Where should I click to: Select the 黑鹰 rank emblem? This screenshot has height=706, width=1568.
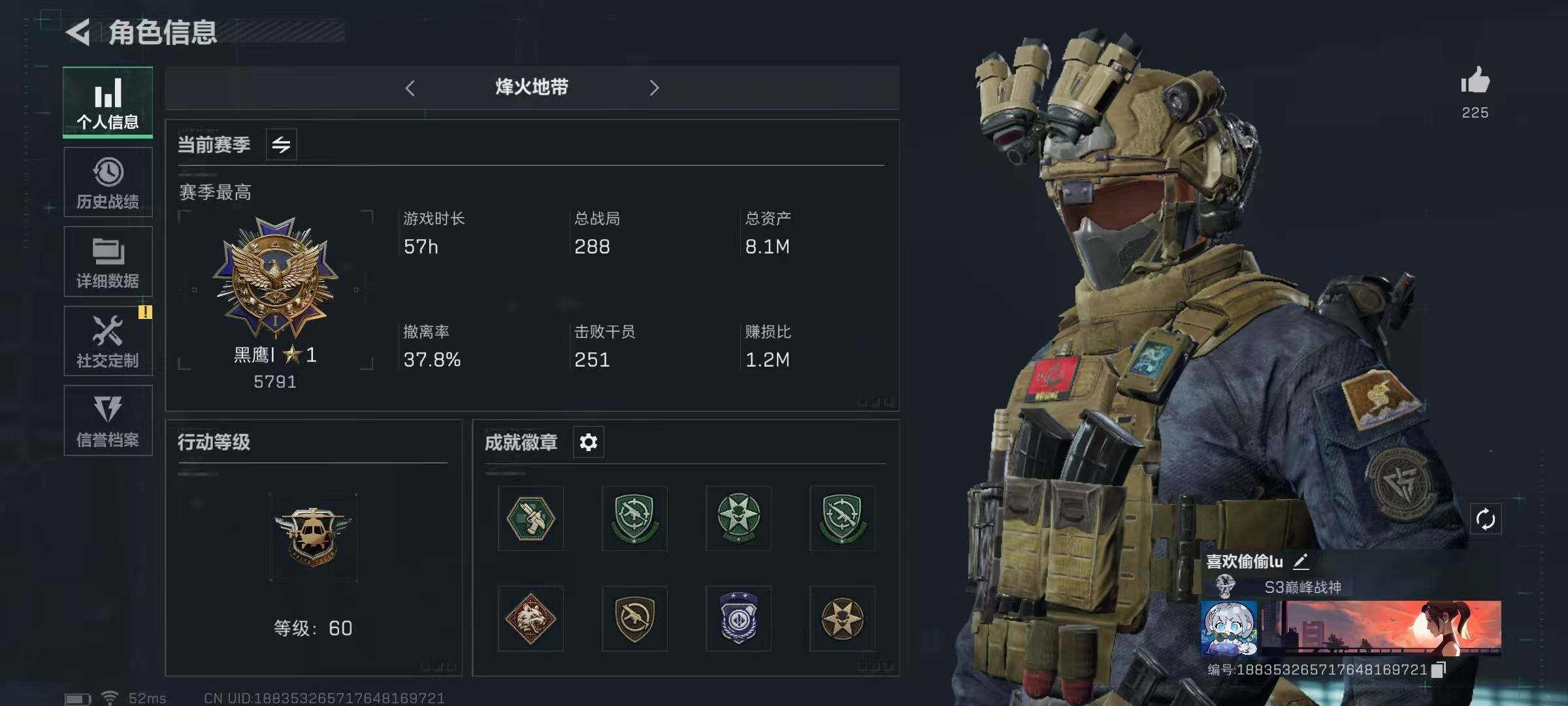[x=275, y=278]
